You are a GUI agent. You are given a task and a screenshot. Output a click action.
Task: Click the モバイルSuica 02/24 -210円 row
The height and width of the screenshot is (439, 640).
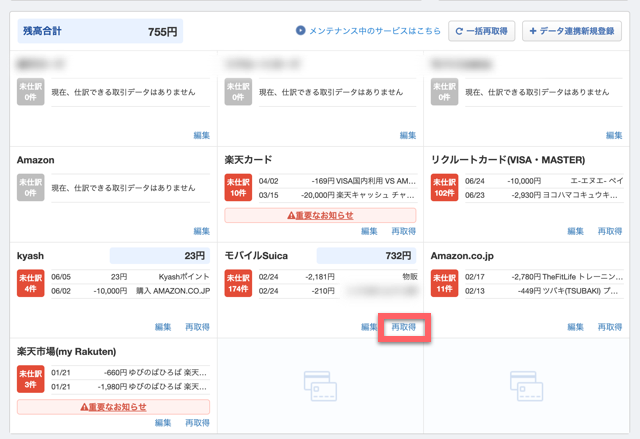[337, 291]
